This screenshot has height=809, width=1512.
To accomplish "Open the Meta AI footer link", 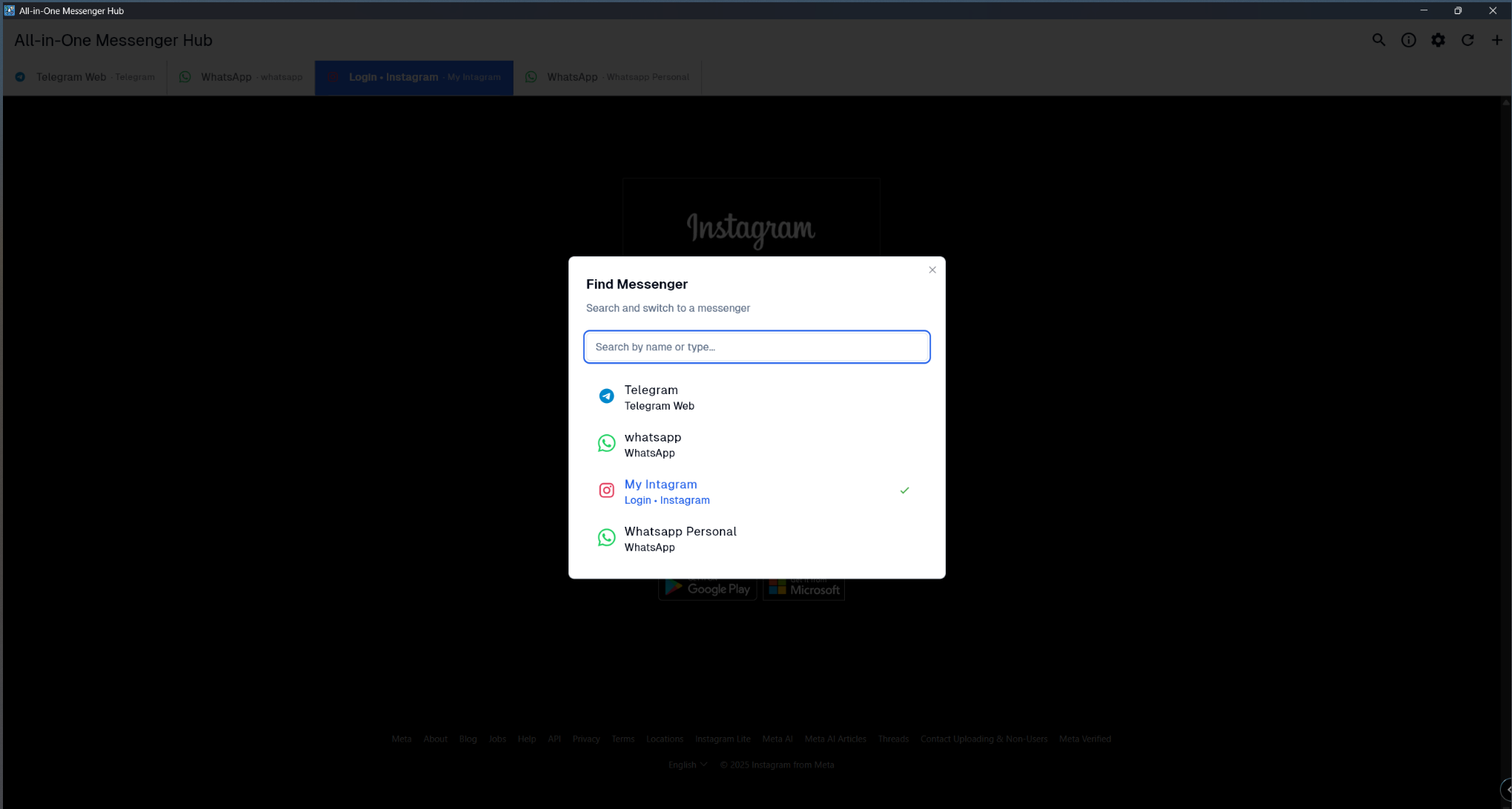I will [777, 739].
